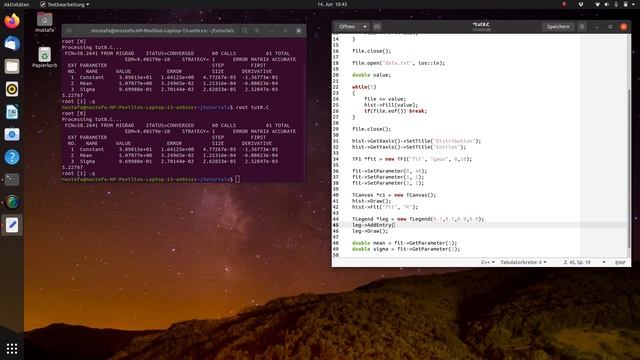Close the terminal window
This screenshot has height=360, width=640.
tap(299, 31)
